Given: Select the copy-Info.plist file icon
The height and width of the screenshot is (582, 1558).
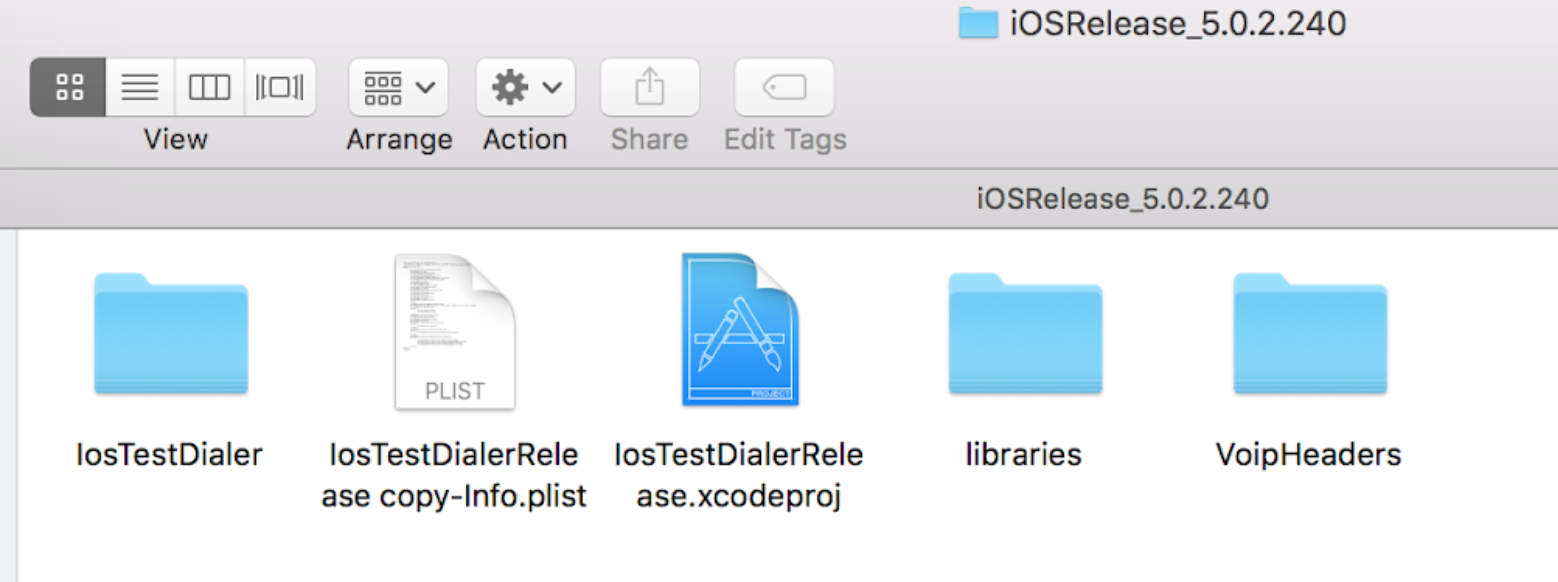Looking at the screenshot, I should coord(455,332).
